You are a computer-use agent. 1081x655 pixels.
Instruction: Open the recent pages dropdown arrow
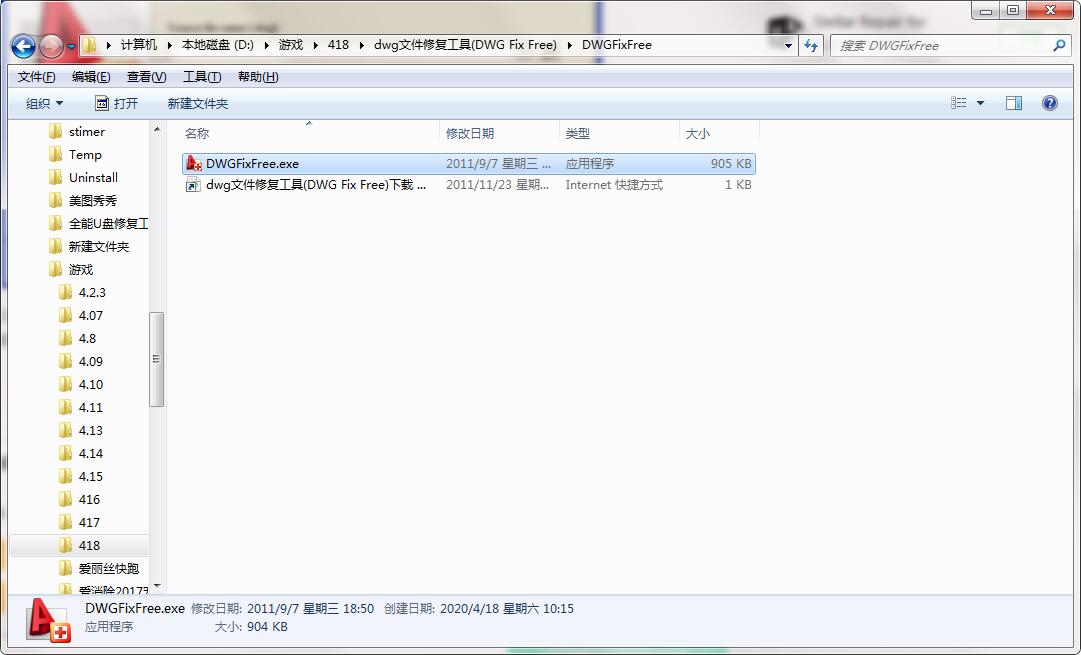(71, 47)
